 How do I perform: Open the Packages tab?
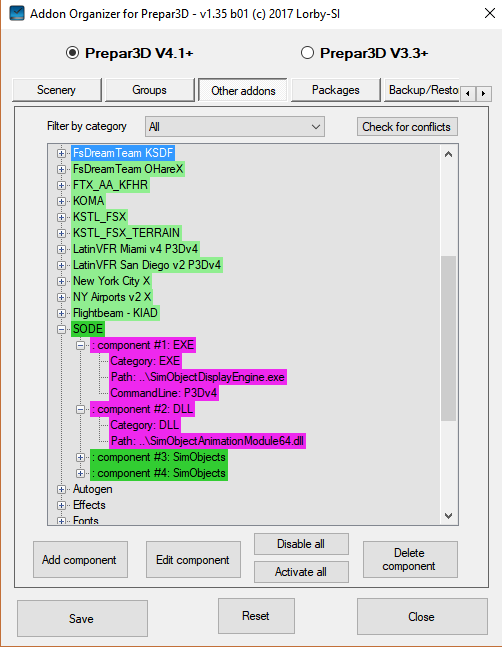[335, 90]
